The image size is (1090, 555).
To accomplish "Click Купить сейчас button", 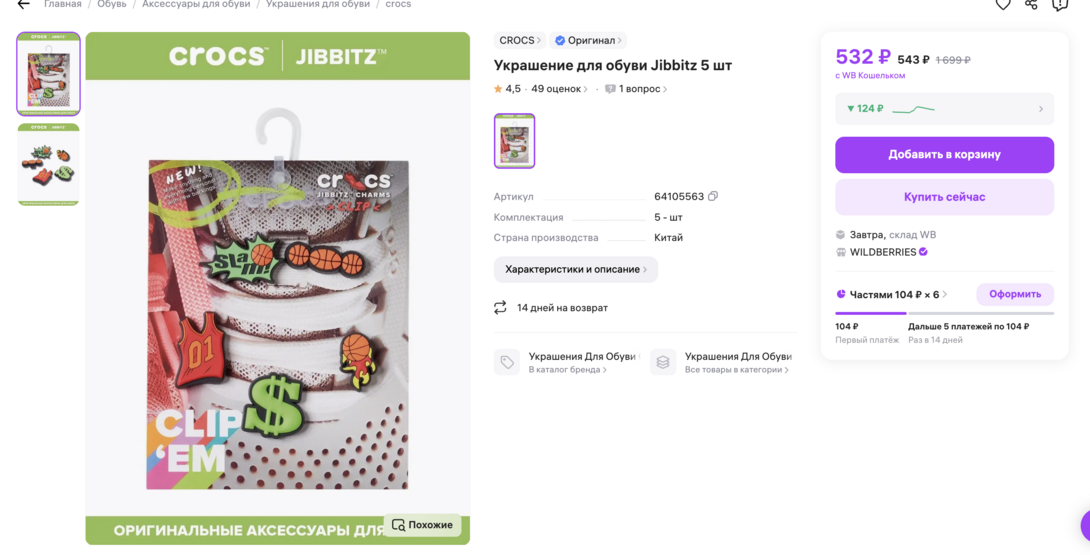I will click(944, 197).
